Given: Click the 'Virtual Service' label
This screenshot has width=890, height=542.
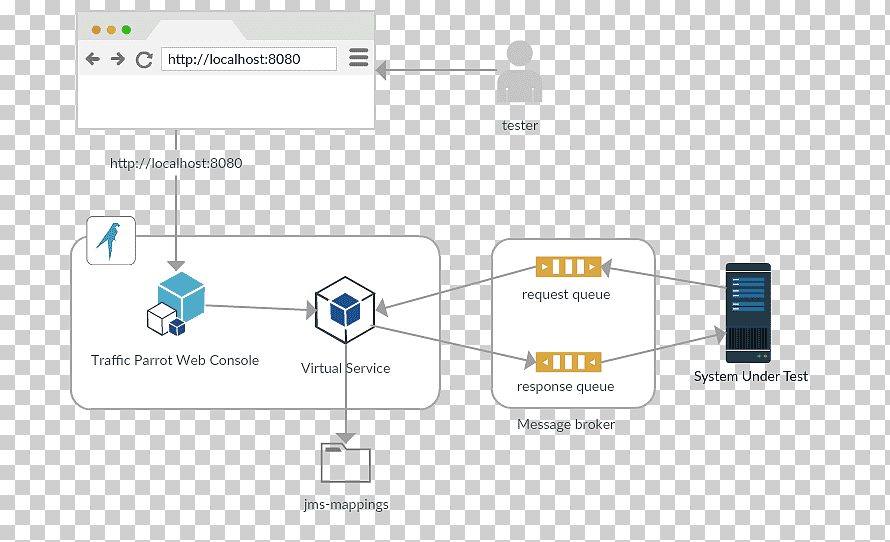Looking at the screenshot, I should tap(346, 368).
